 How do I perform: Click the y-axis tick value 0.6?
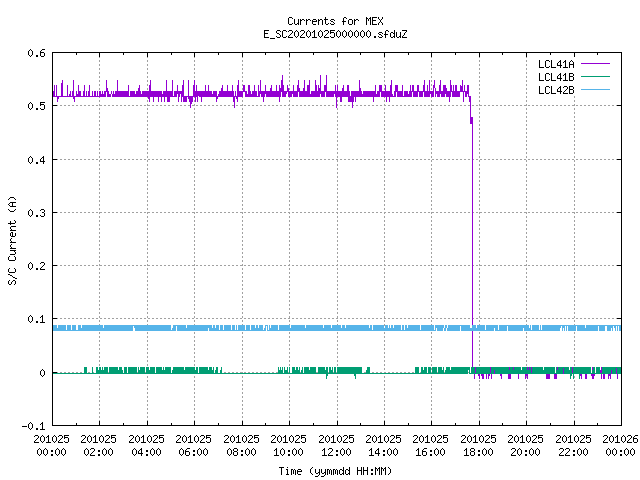[36, 53]
